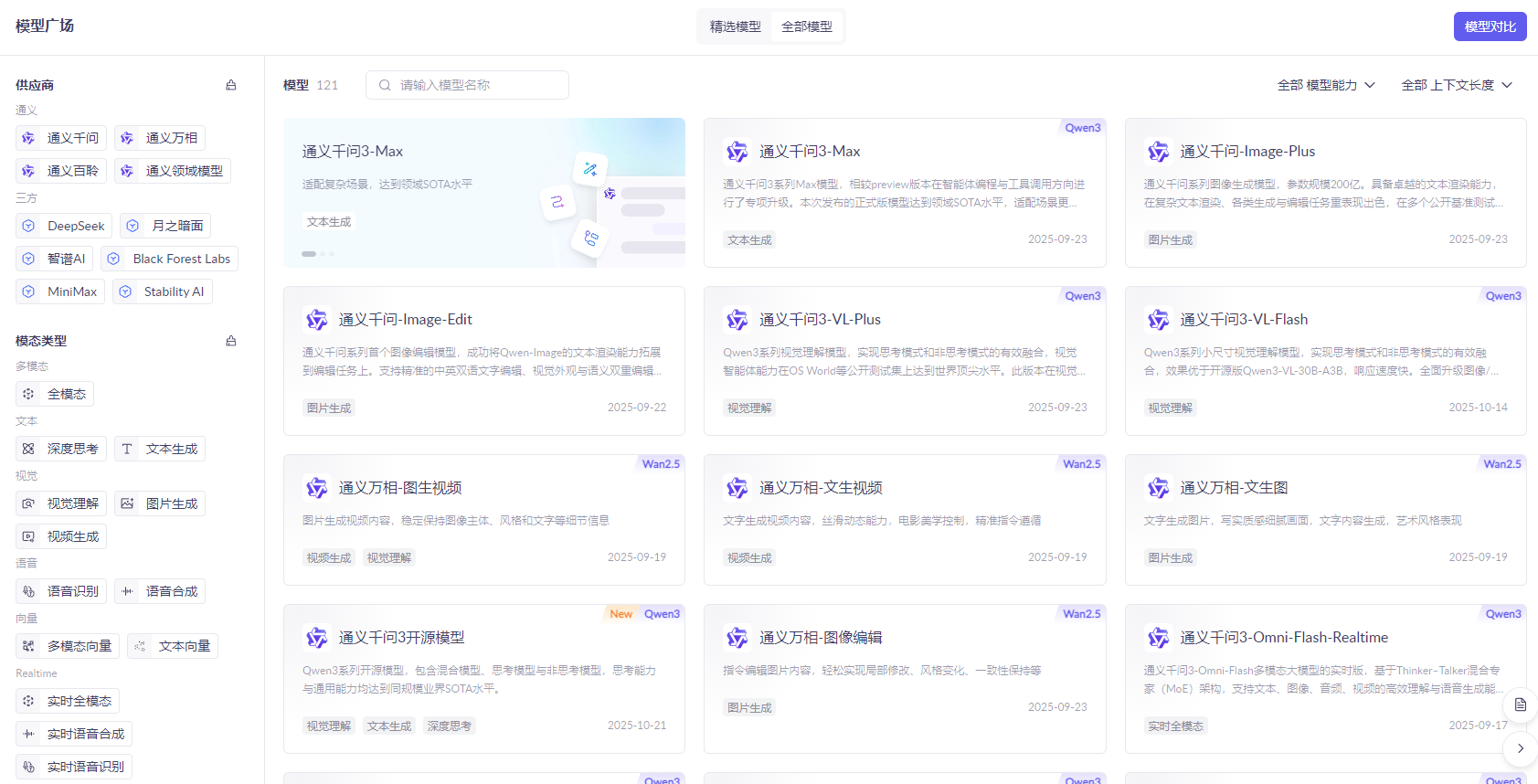Screen dimensions: 1538x784
Task: Click the logo on 通义万相-文生图 card
Action: click(x=1158, y=488)
